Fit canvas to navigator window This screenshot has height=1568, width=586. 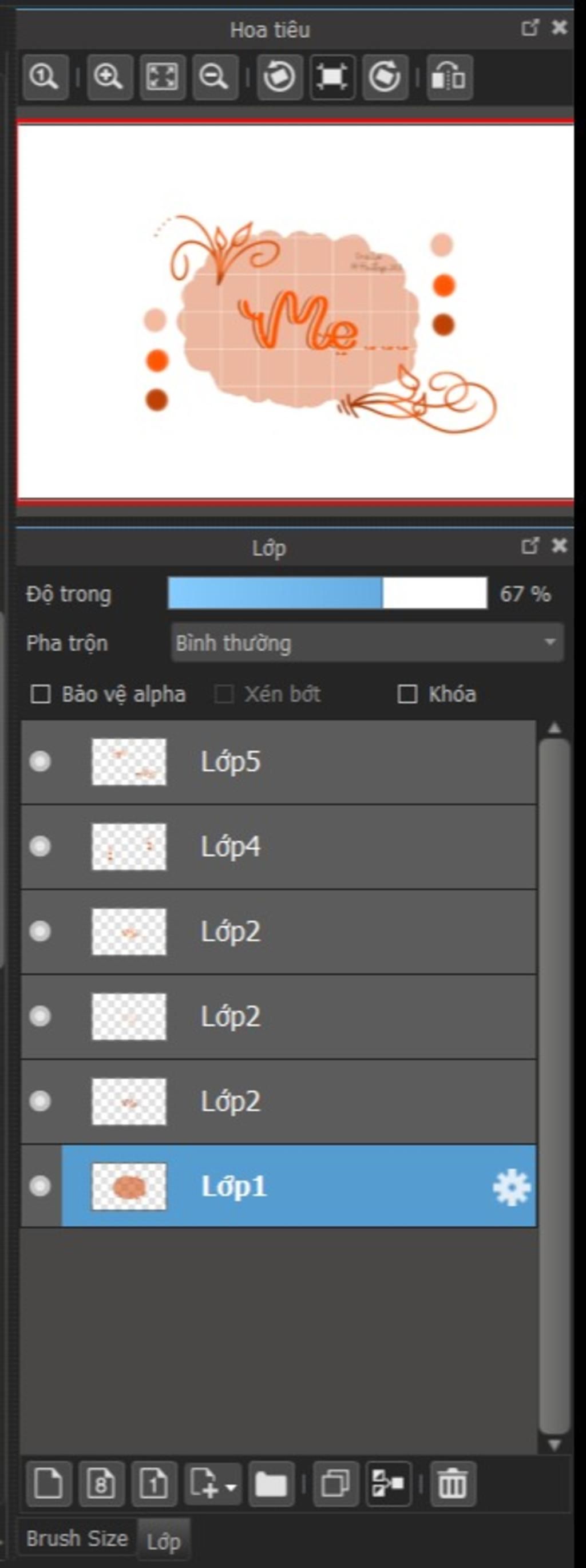pyautogui.click(x=162, y=77)
